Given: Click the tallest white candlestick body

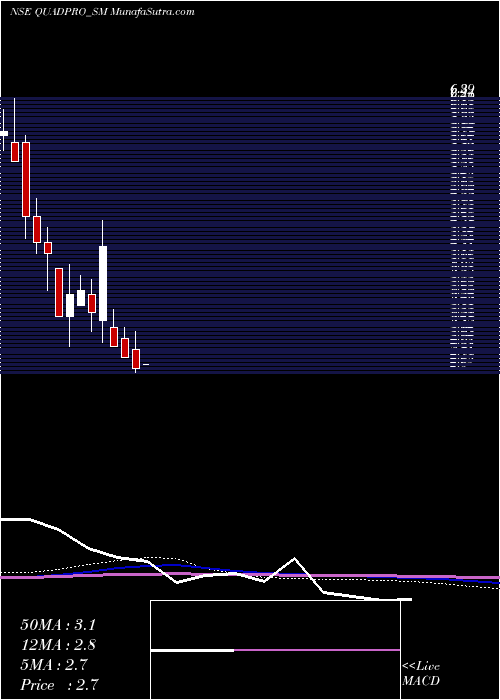Looking at the screenshot, I should (x=103, y=283).
